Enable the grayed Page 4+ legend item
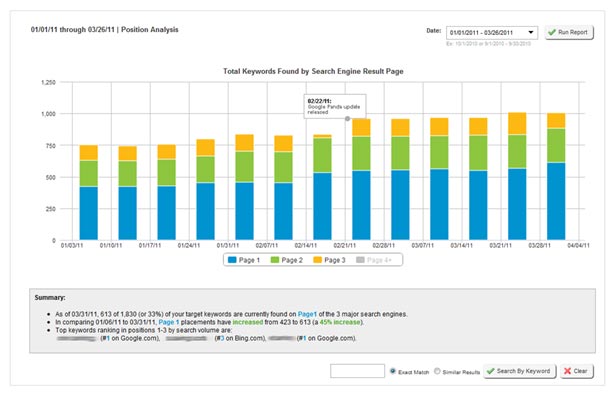Screen dimensions: 616x395 click(x=374, y=260)
